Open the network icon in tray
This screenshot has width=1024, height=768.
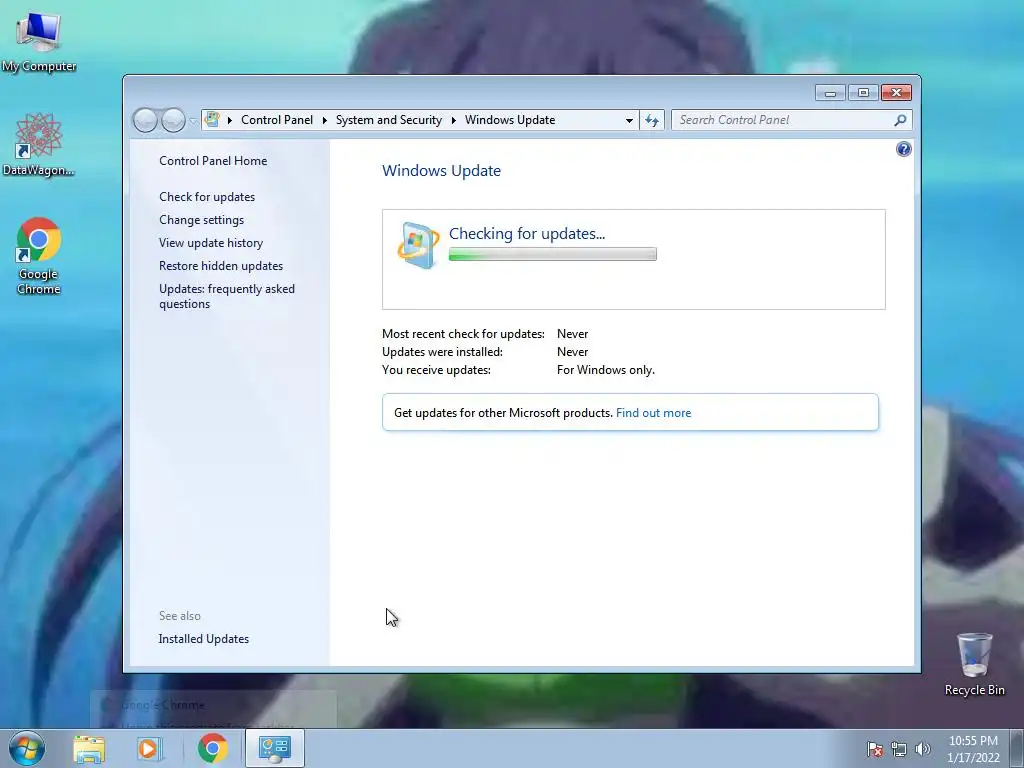pyautogui.click(x=899, y=749)
